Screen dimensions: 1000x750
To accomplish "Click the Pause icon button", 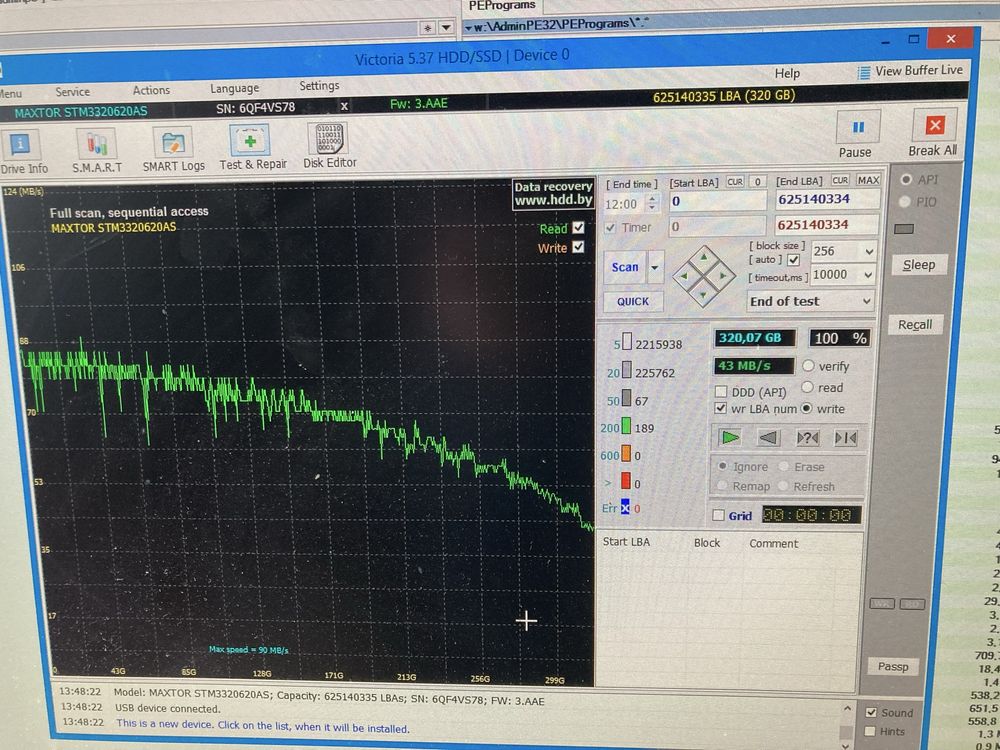I will [x=858, y=127].
